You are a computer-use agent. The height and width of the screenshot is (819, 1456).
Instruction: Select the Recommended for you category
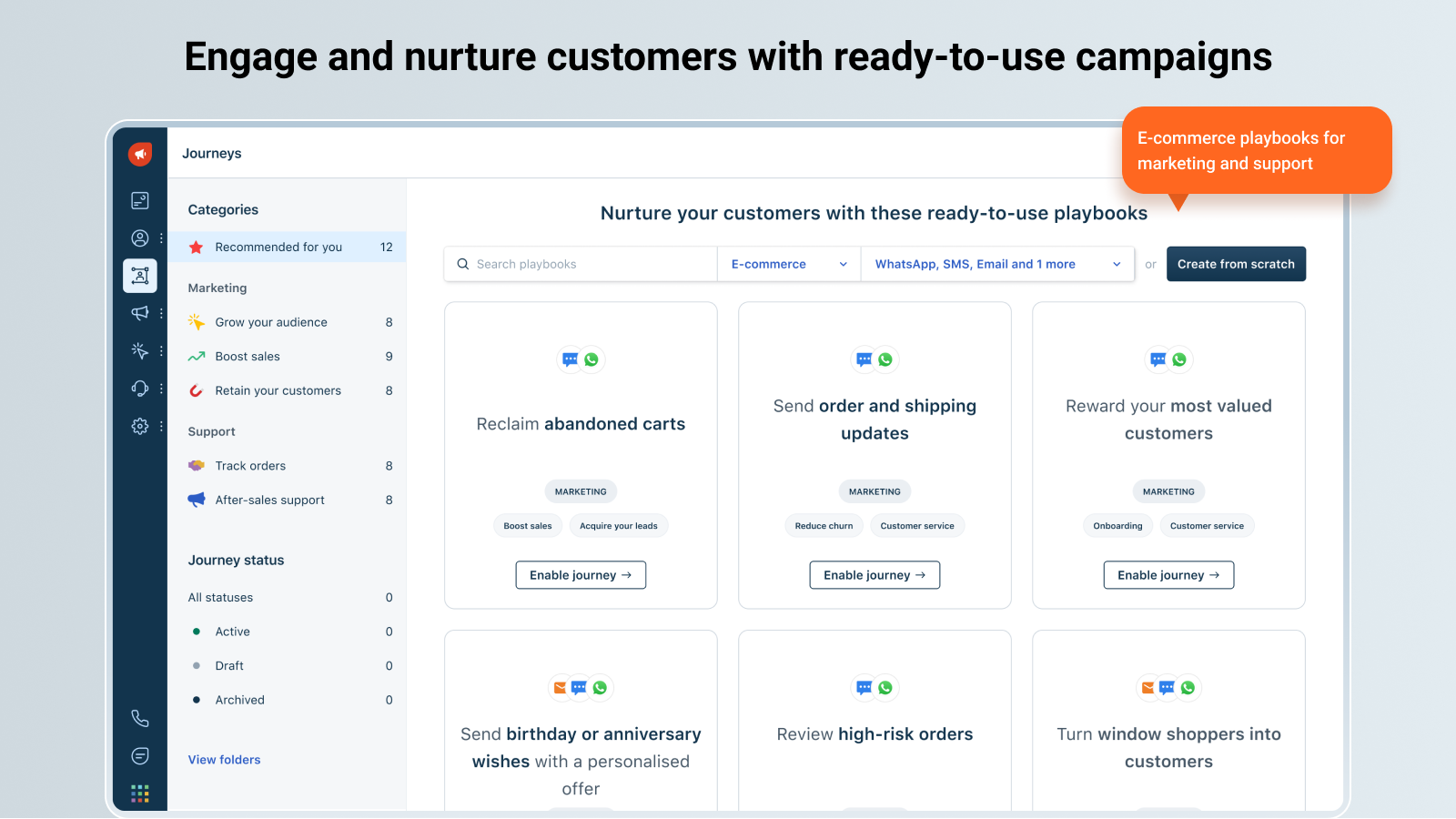point(278,247)
